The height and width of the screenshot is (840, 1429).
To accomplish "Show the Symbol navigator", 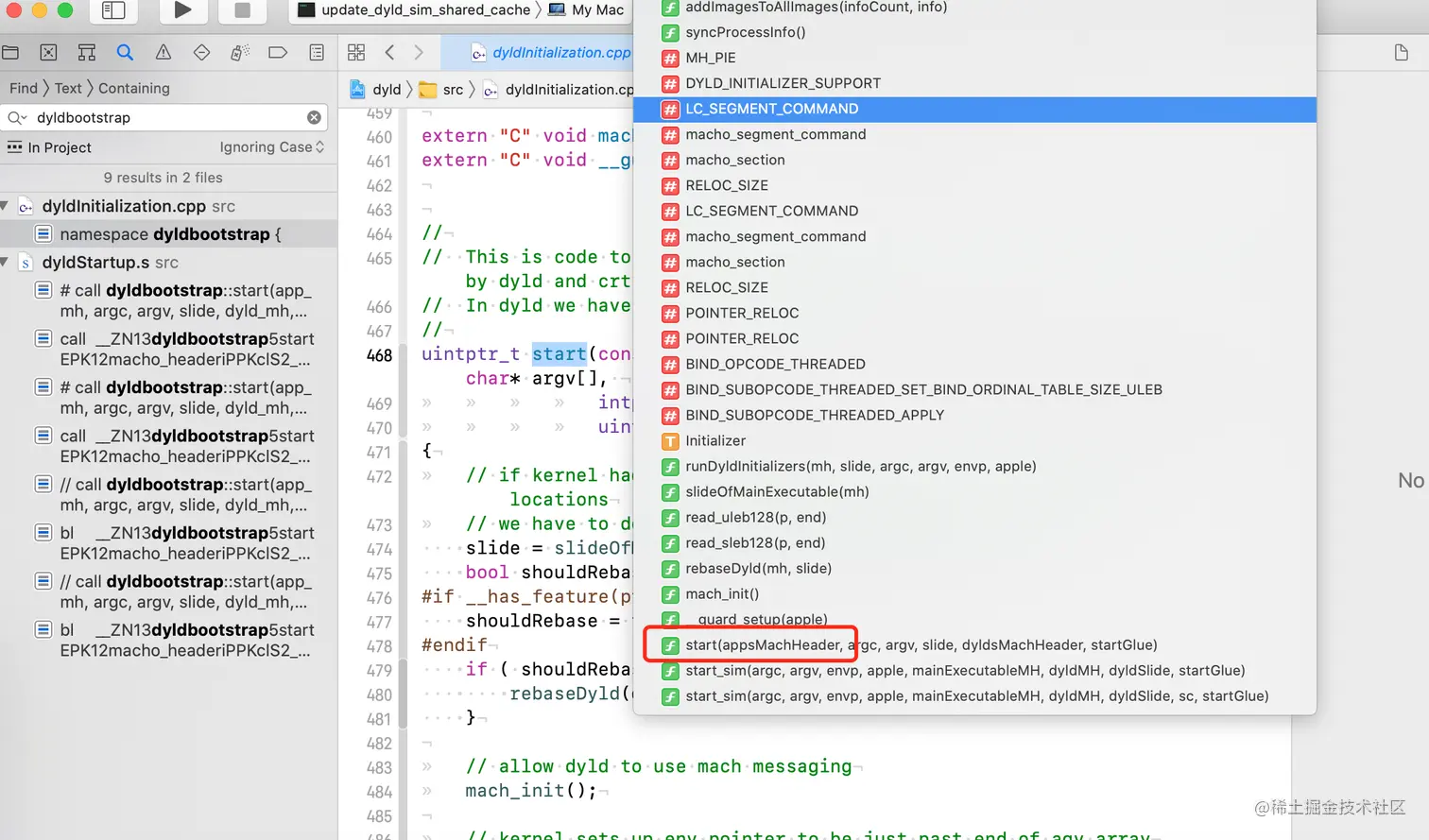I will (x=87, y=53).
